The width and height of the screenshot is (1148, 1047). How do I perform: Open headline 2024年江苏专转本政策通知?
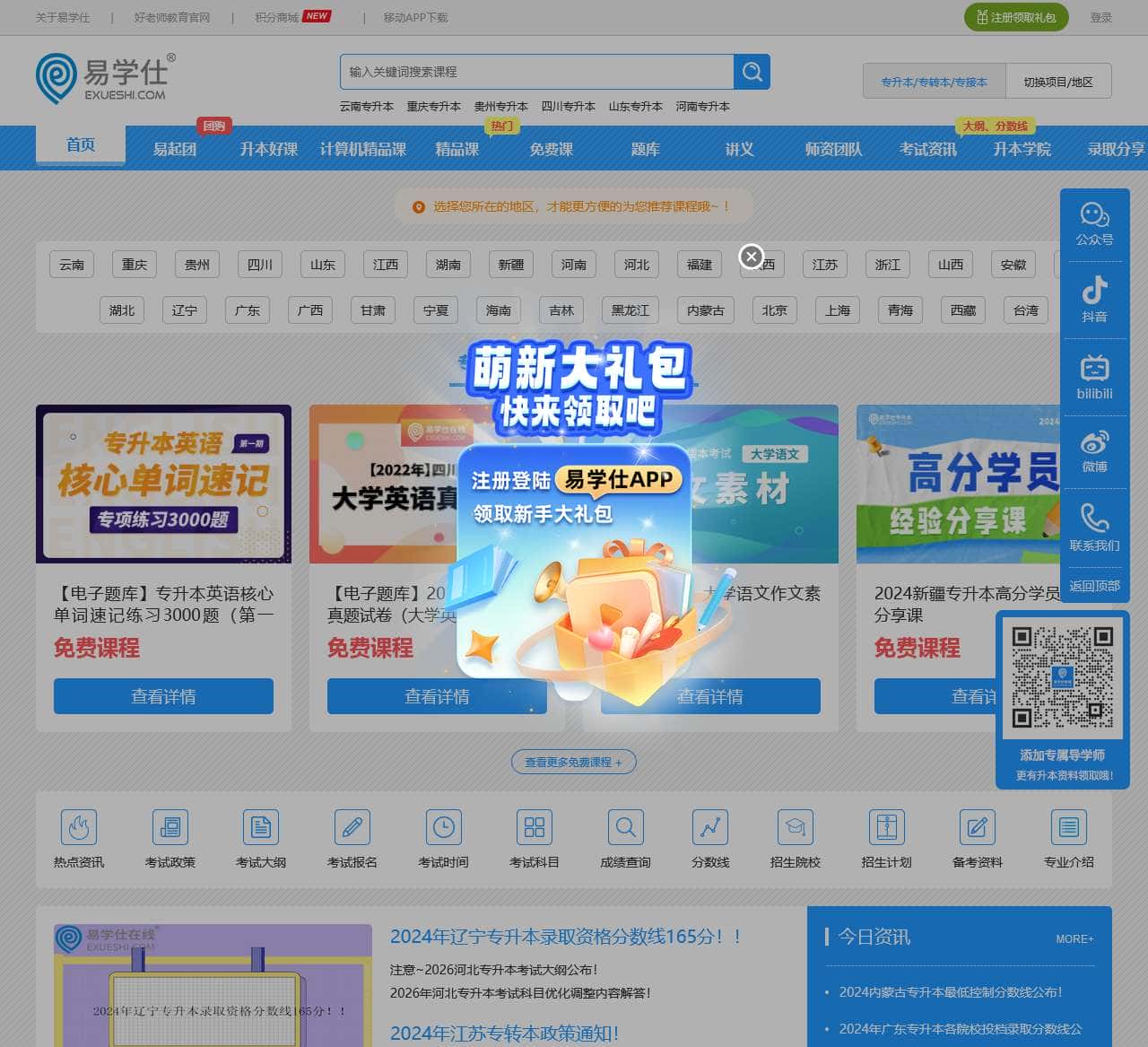pos(504,1034)
